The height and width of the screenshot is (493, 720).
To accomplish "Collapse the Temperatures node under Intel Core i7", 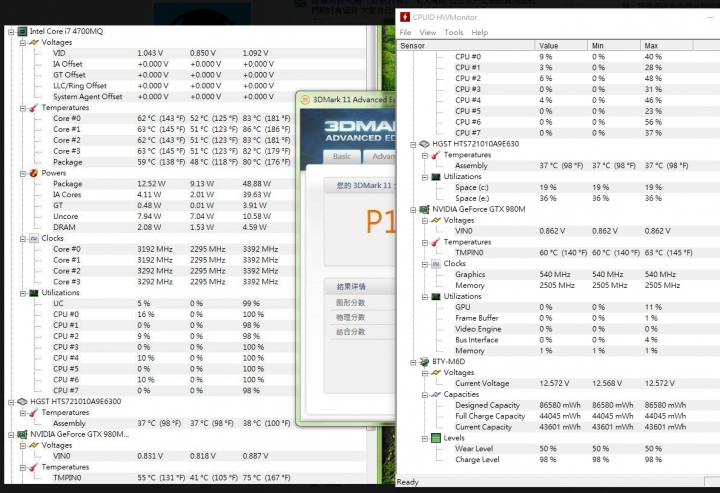I will 22,108.
